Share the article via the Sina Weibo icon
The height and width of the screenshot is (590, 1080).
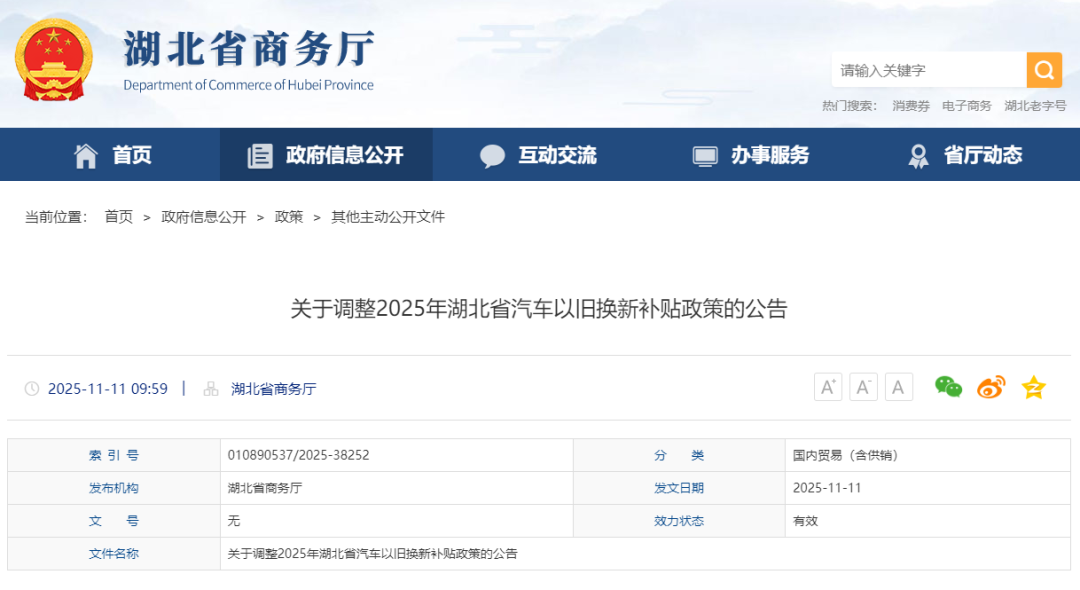(990, 387)
